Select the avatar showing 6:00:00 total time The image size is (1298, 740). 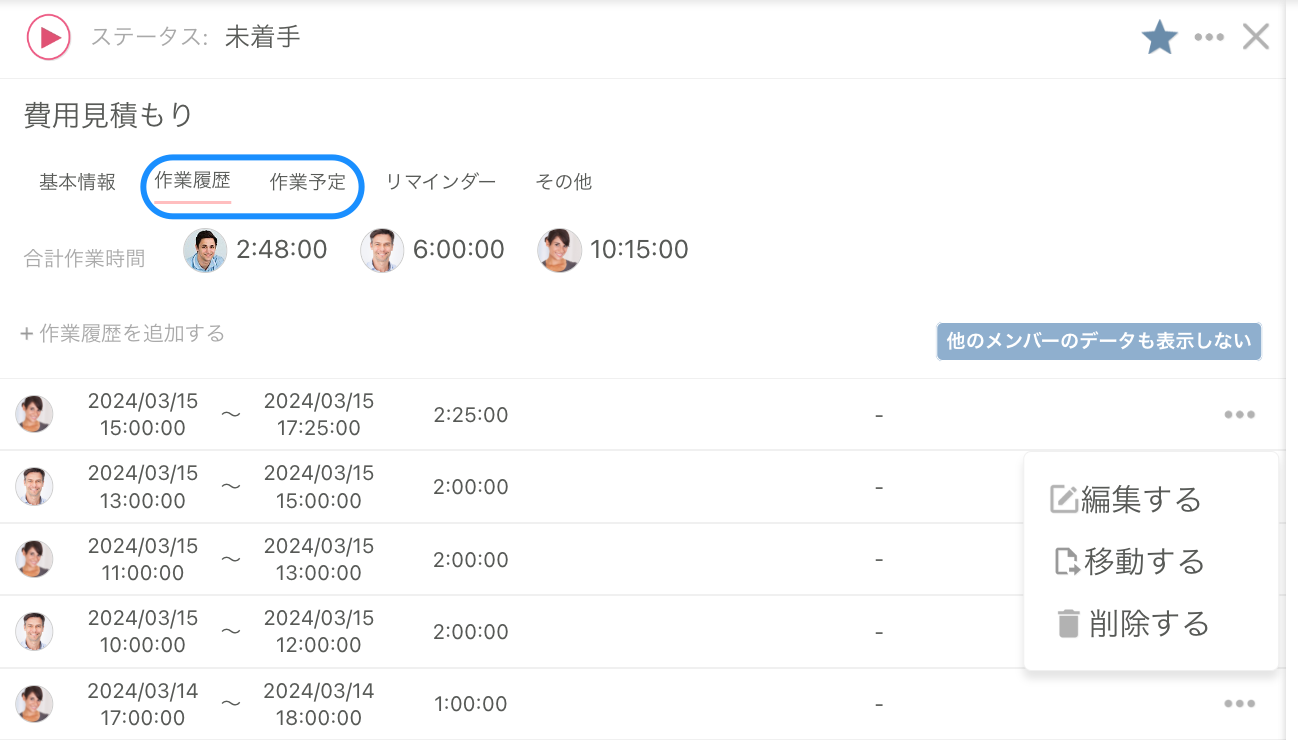[382, 249]
